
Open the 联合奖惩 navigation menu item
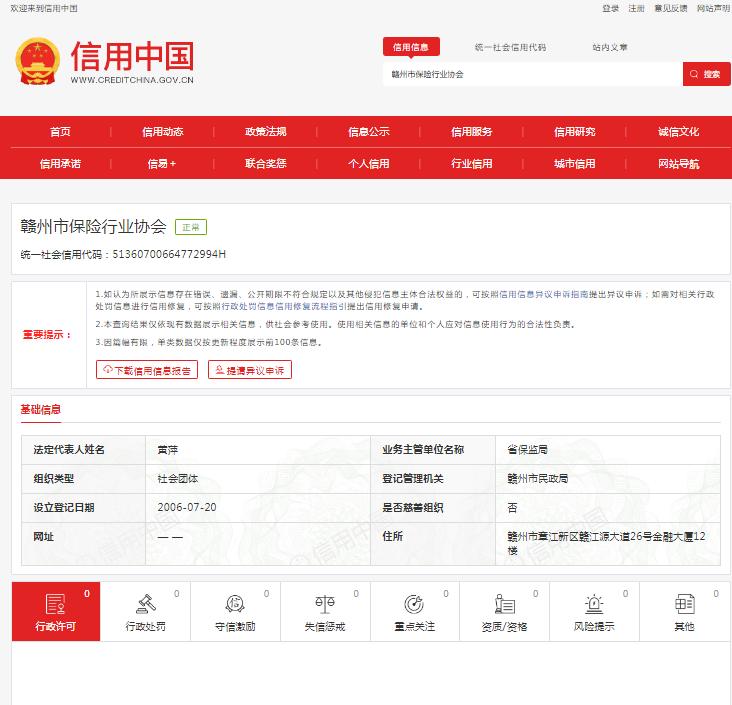point(266,163)
